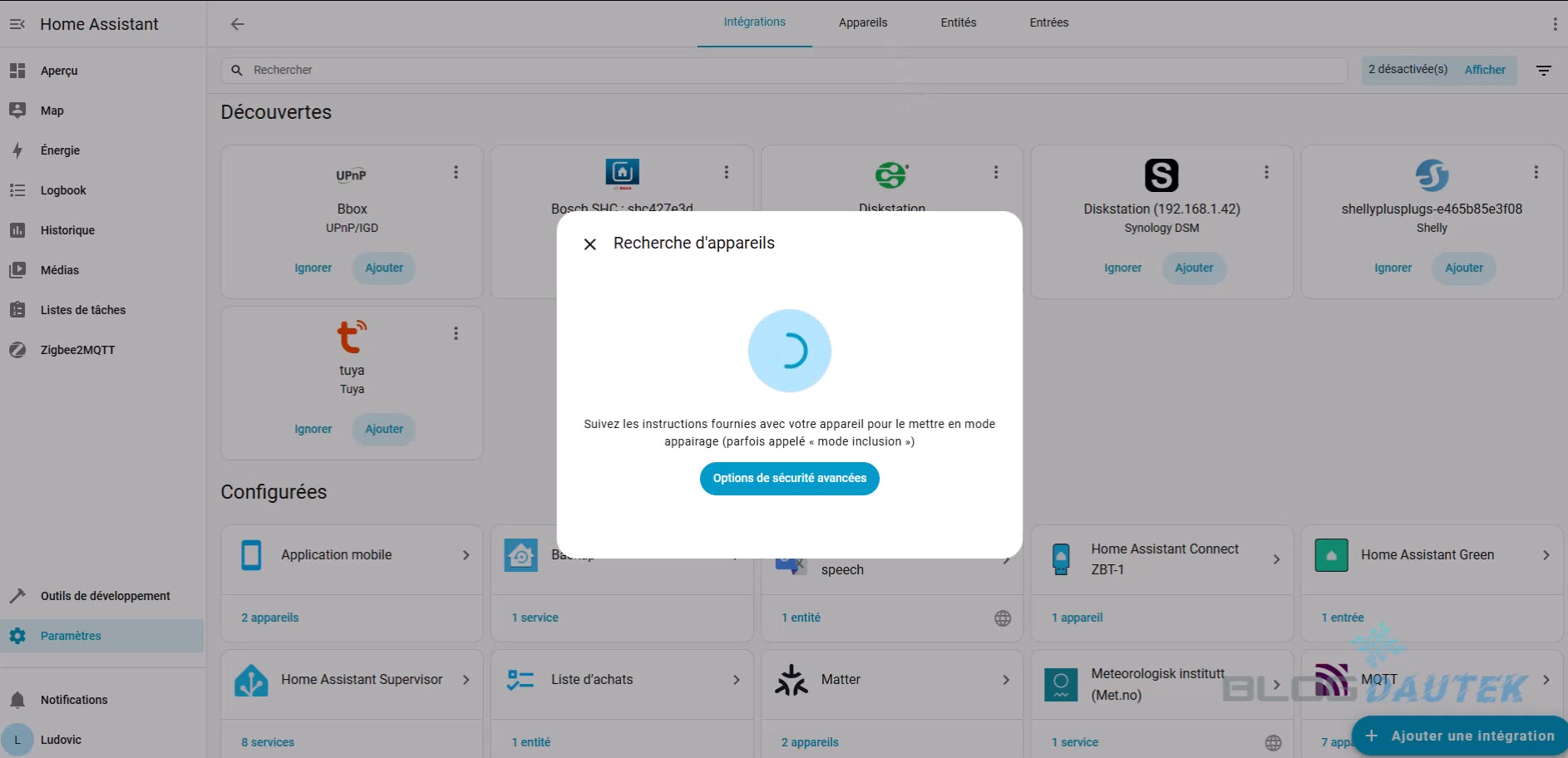Image resolution: width=1568 pixels, height=758 pixels.
Task: Open three-dot menu on shellyplusplugs card
Action: pos(1536,172)
